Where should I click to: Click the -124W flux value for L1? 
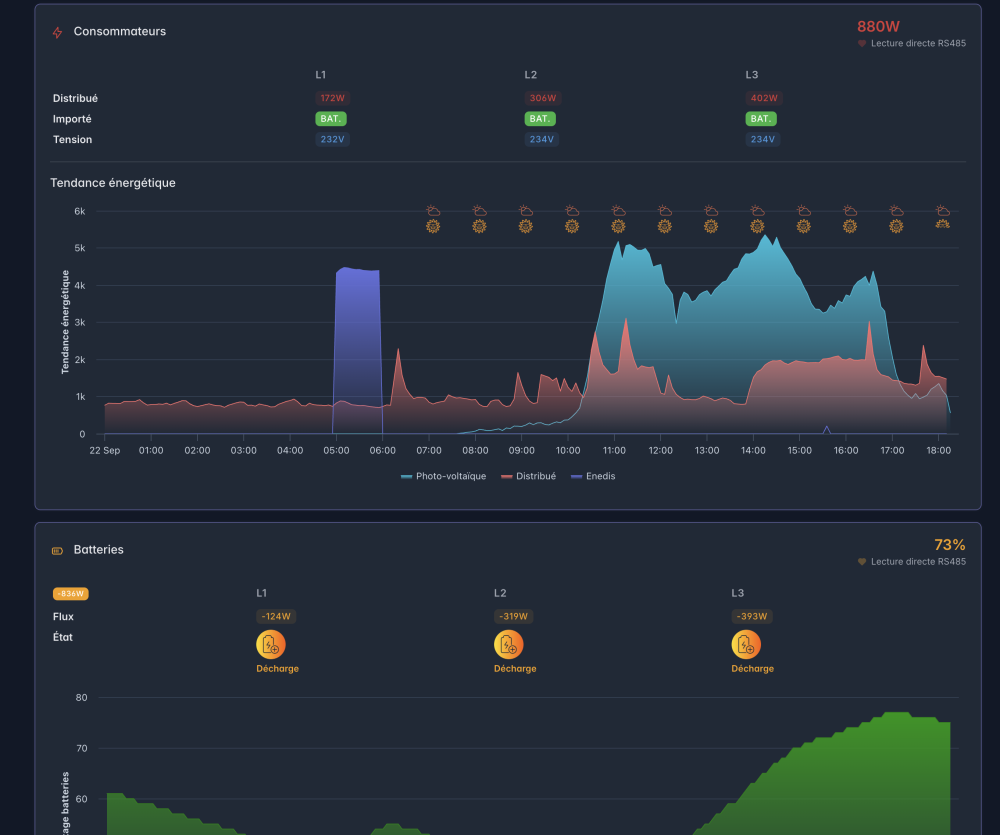tap(276, 617)
